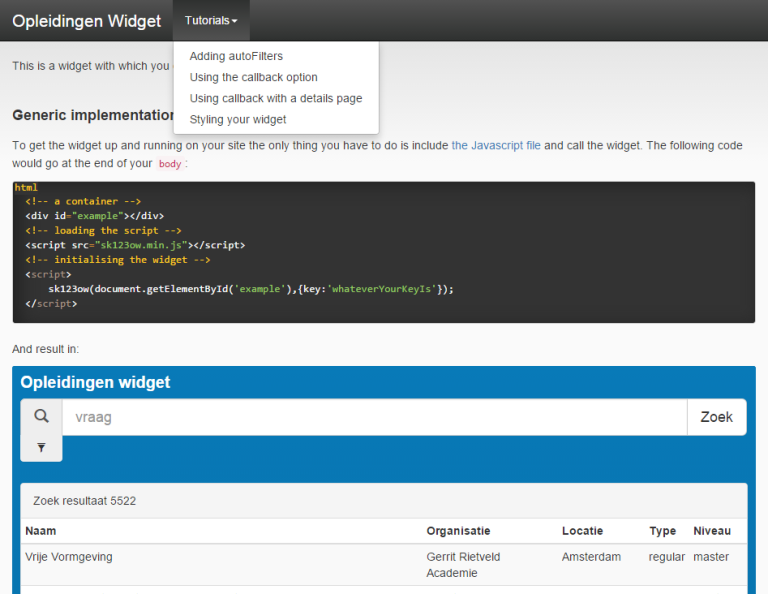Follow the Javascript file link
The height and width of the screenshot is (594, 768).
click(496, 145)
